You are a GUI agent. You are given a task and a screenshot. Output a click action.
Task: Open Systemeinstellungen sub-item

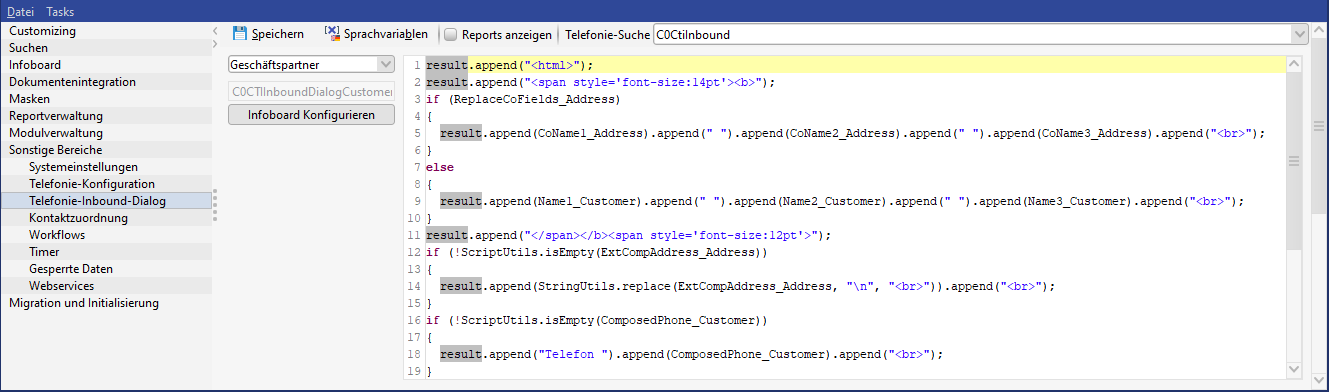pos(83,167)
